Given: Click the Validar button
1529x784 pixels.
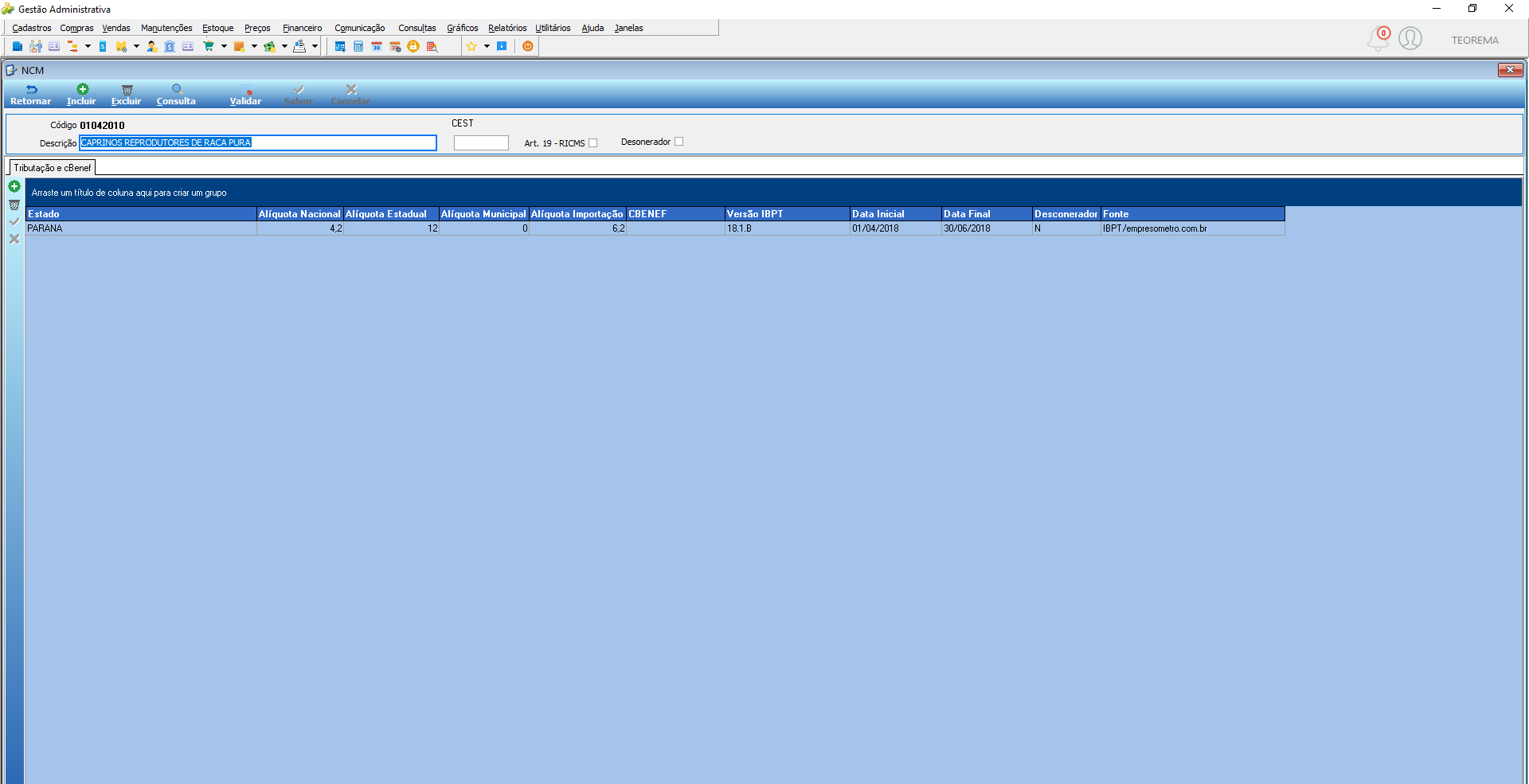Looking at the screenshot, I should (x=245, y=95).
